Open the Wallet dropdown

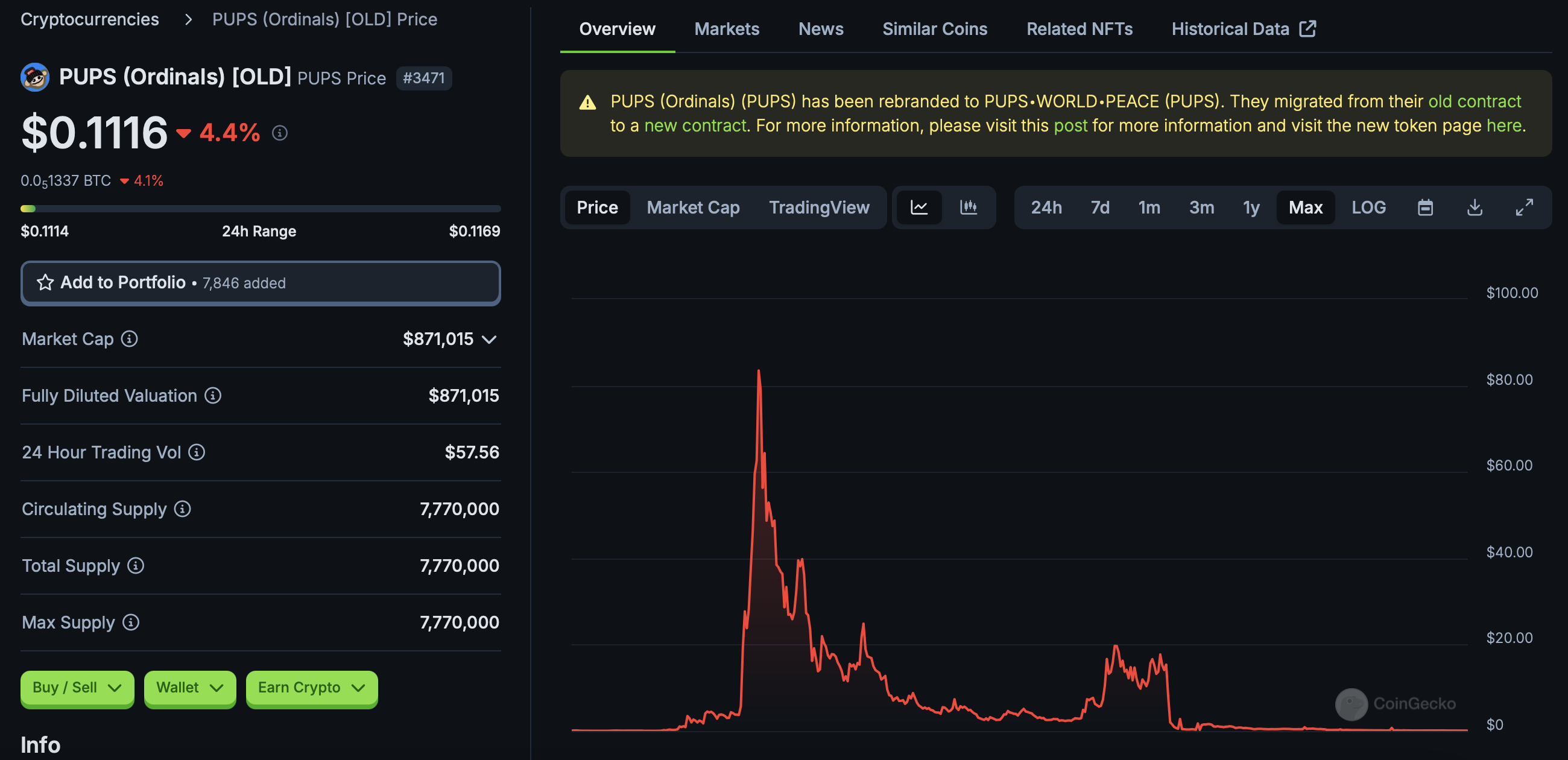tap(190, 688)
